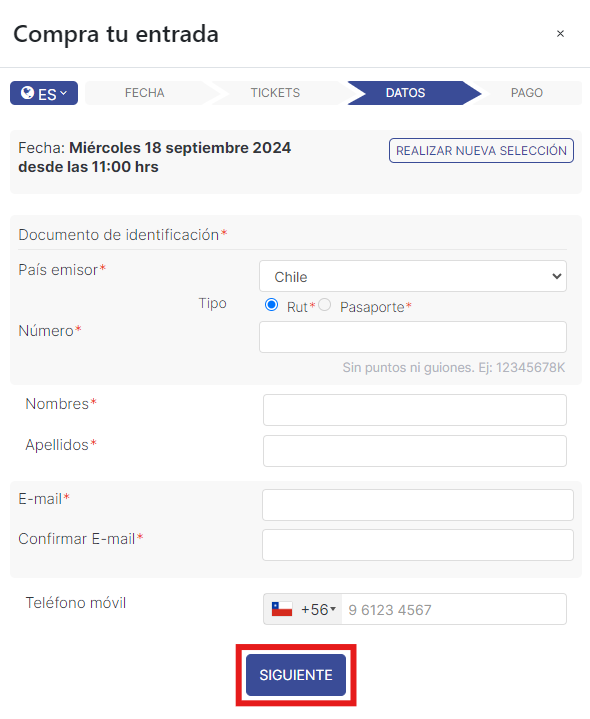The width and height of the screenshot is (590, 719).
Task: Click the SIGUIENTE button
Action: [296, 675]
